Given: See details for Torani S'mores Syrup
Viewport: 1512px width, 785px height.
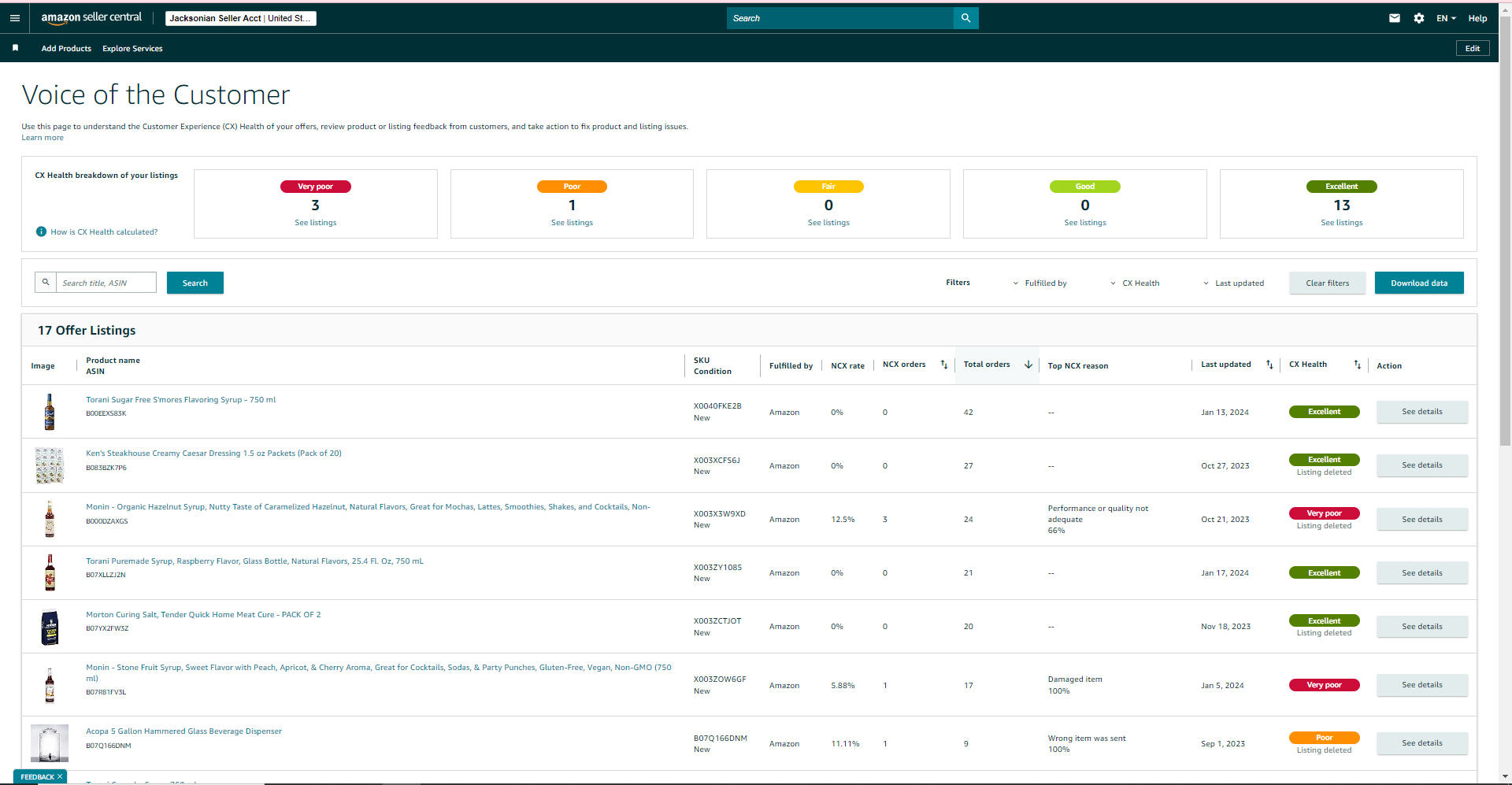Looking at the screenshot, I should pos(1422,412).
